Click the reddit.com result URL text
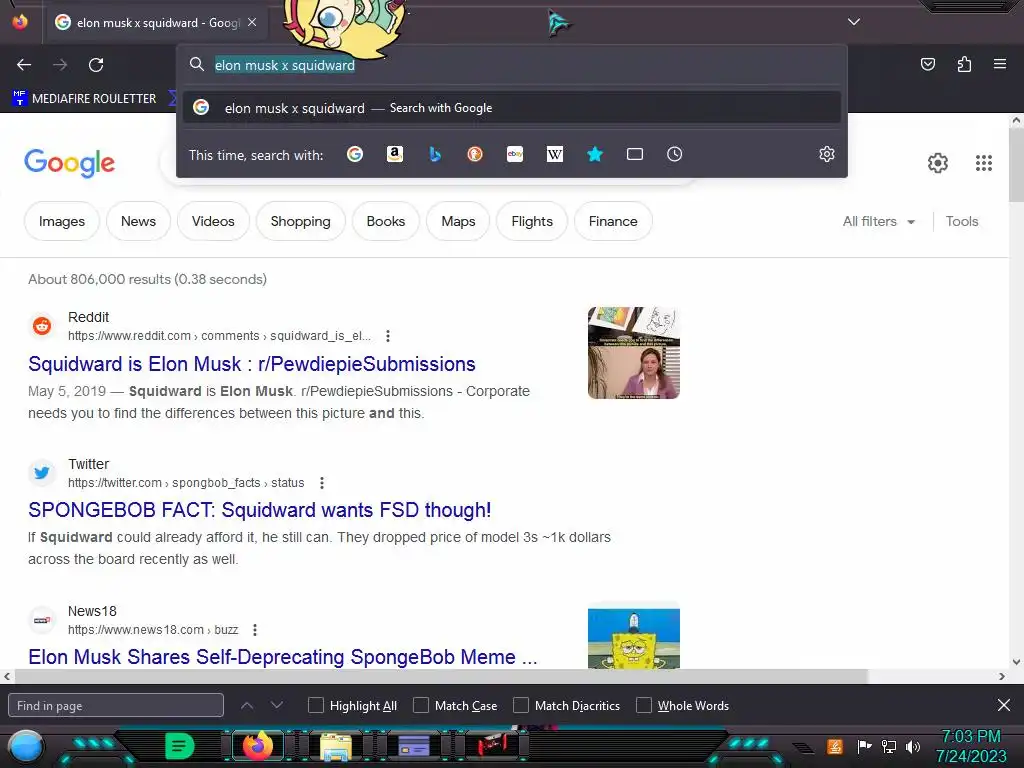1024x768 pixels. coord(219,336)
